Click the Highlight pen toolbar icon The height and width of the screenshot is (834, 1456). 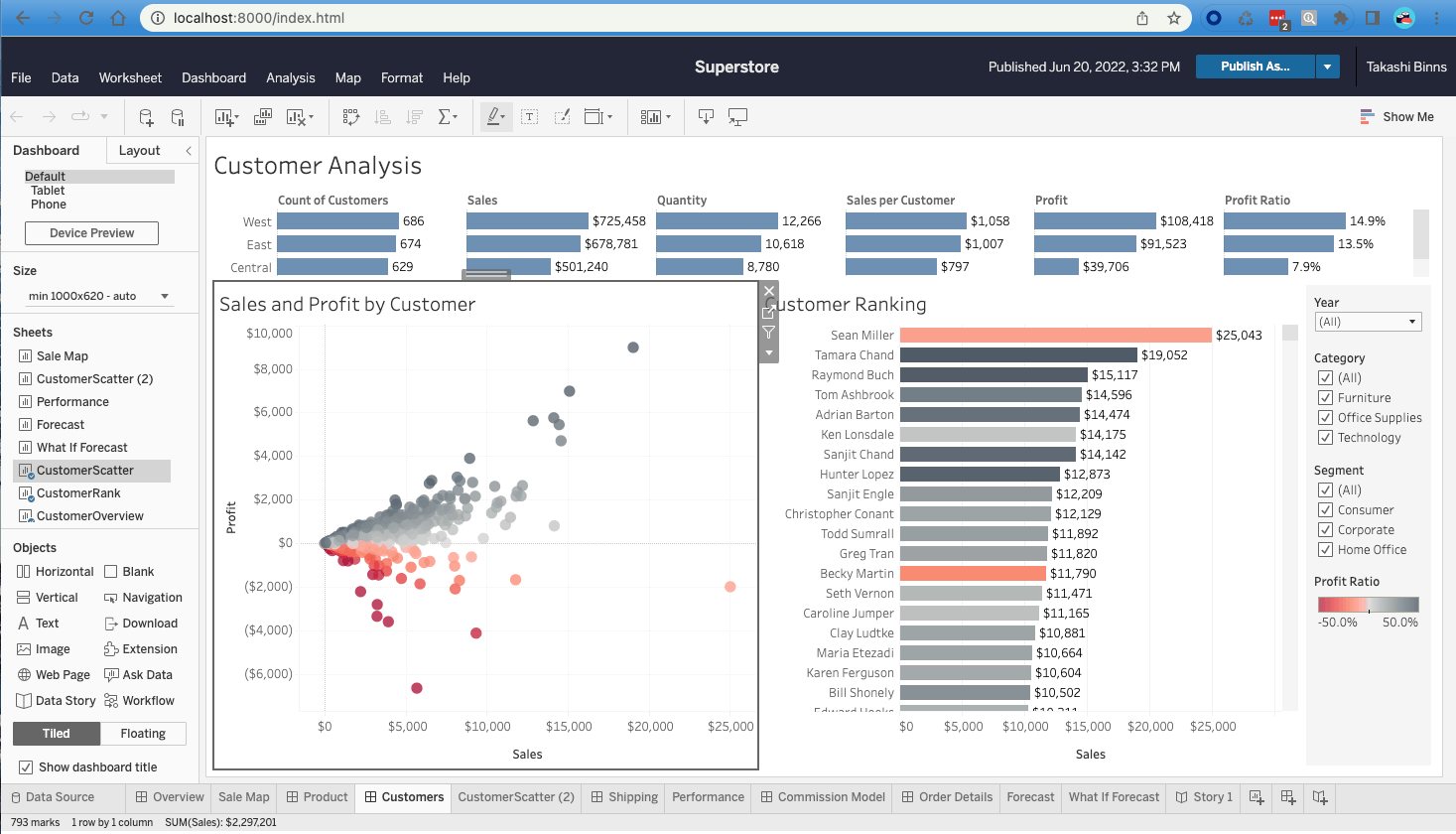[x=494, y=117]
